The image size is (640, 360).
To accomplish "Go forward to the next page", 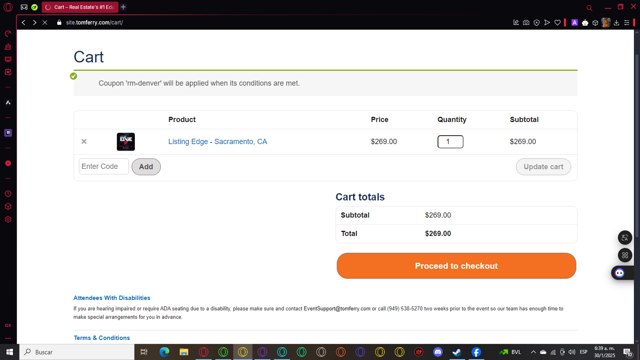I will [x=34, y=22].
